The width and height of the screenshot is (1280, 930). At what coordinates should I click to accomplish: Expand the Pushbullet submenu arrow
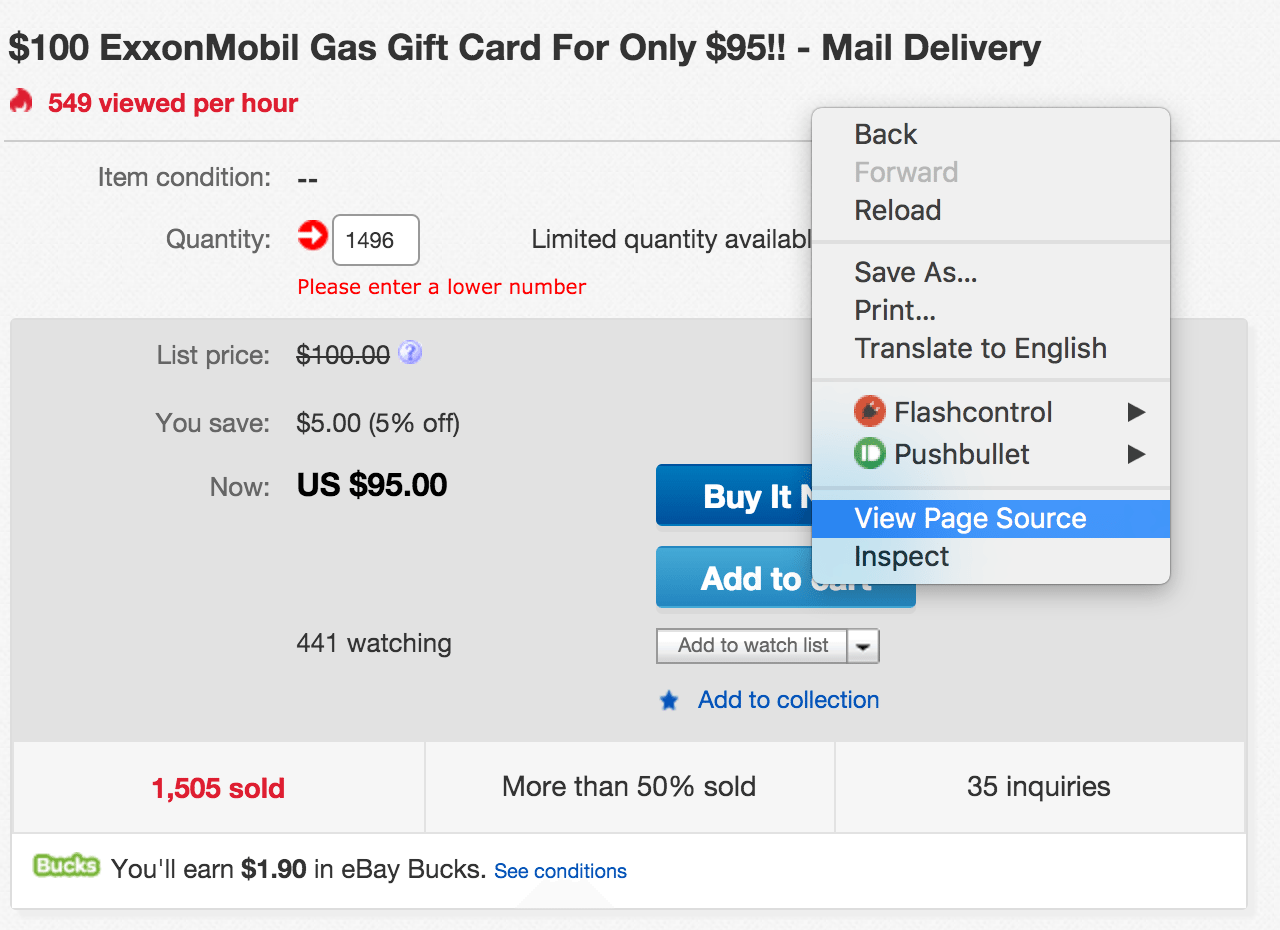pyautogui.click(x=1136, y=454)
